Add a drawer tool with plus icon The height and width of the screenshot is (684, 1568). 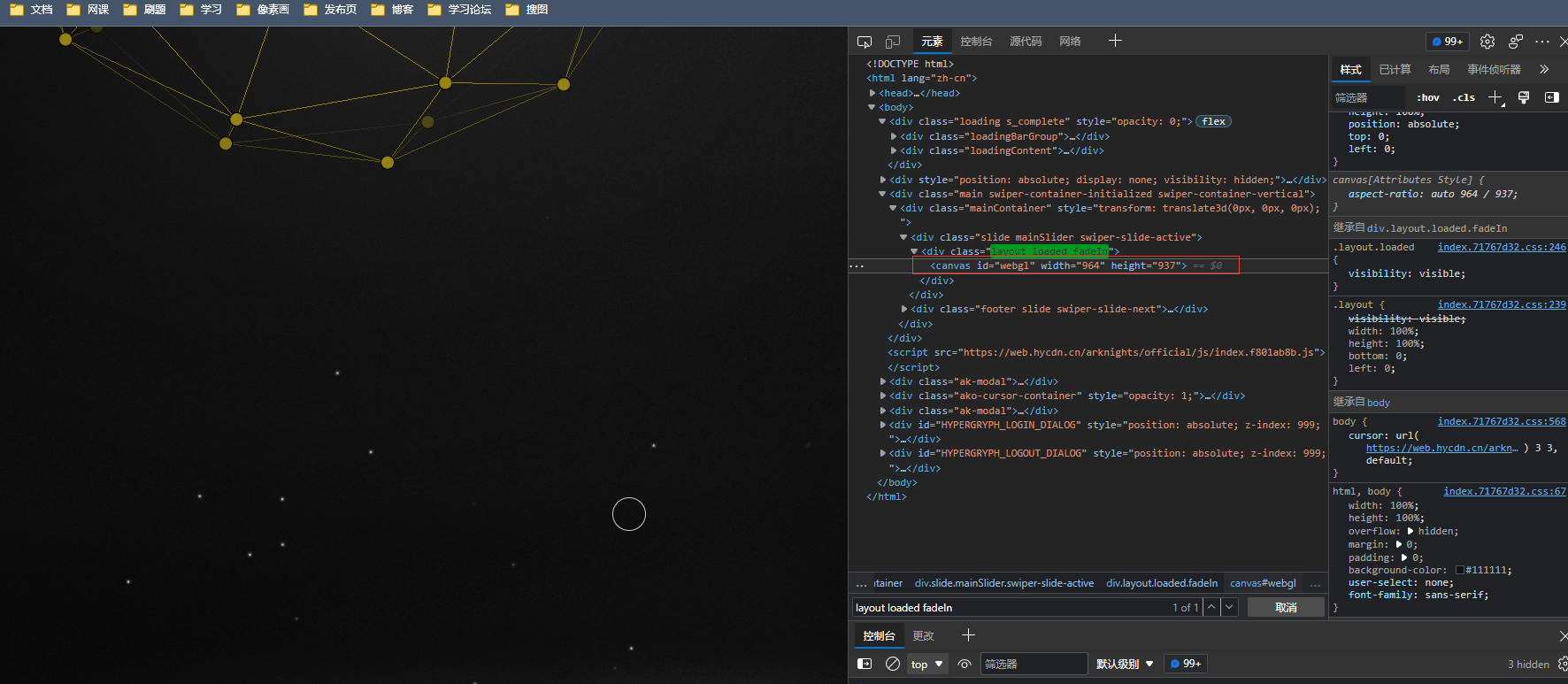(x=968, y=634)
